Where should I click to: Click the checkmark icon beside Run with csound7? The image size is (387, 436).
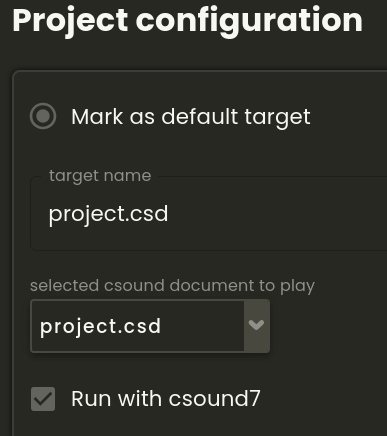point(43,399)
